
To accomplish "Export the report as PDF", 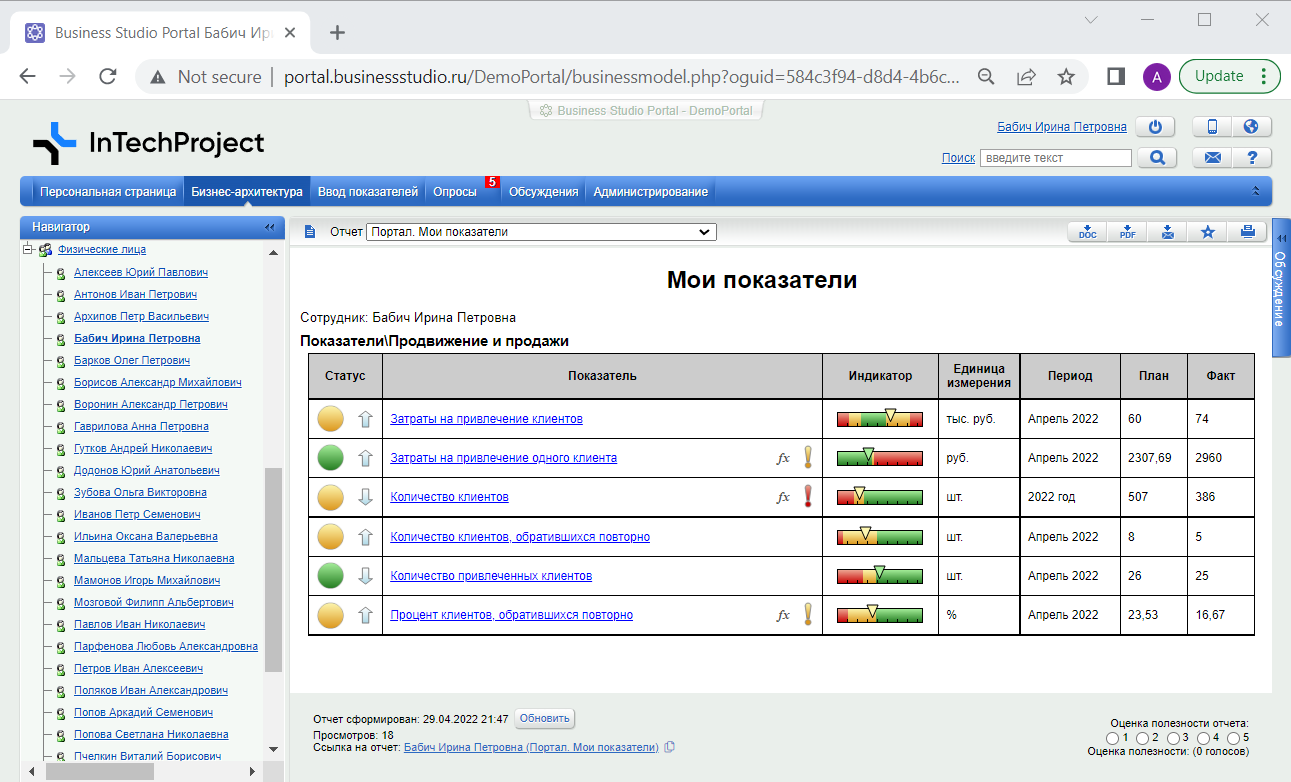I will [x=1127, y=232].
